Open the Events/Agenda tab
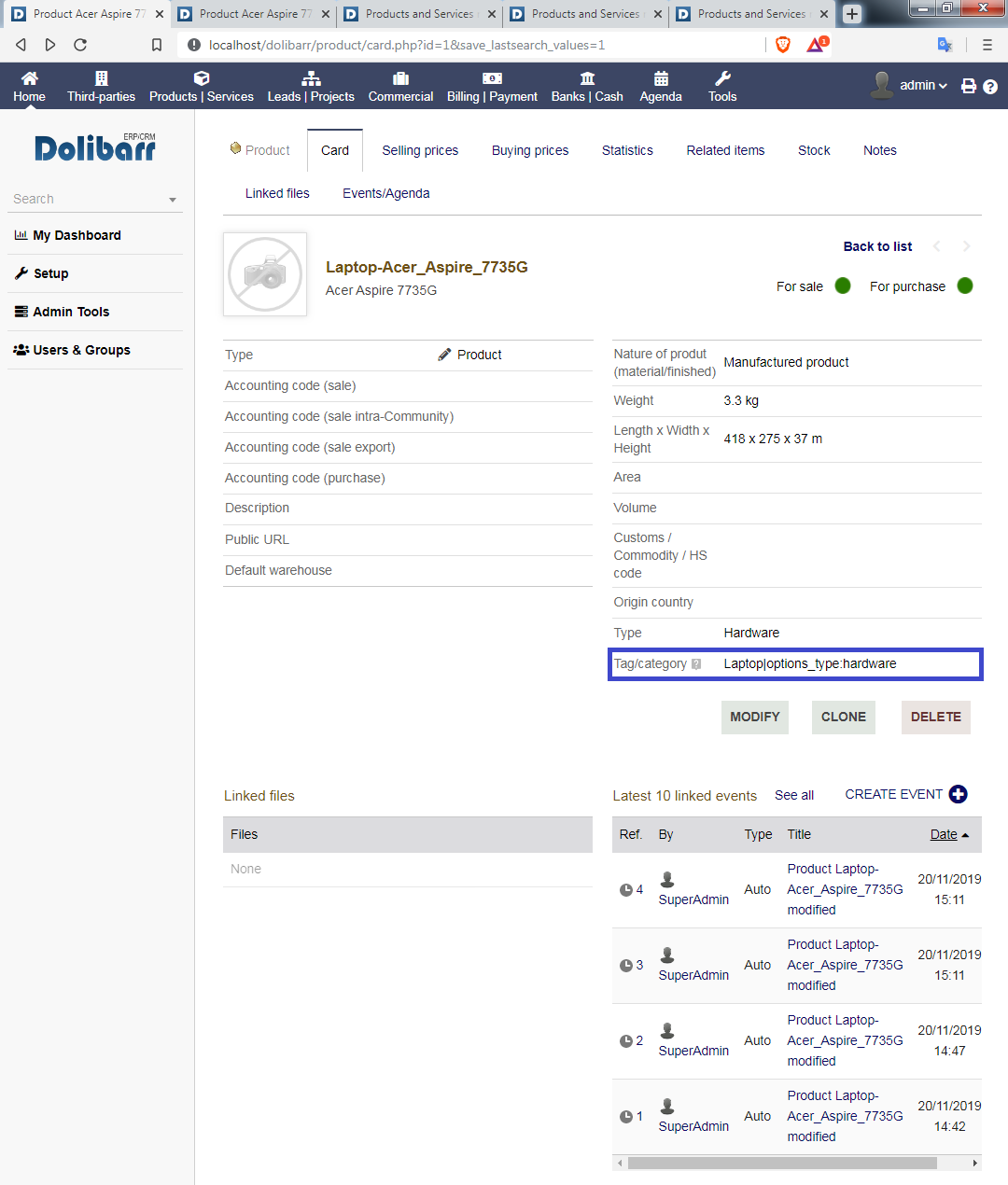This screenshot has width=1008, height=1185. coord(386,193)
